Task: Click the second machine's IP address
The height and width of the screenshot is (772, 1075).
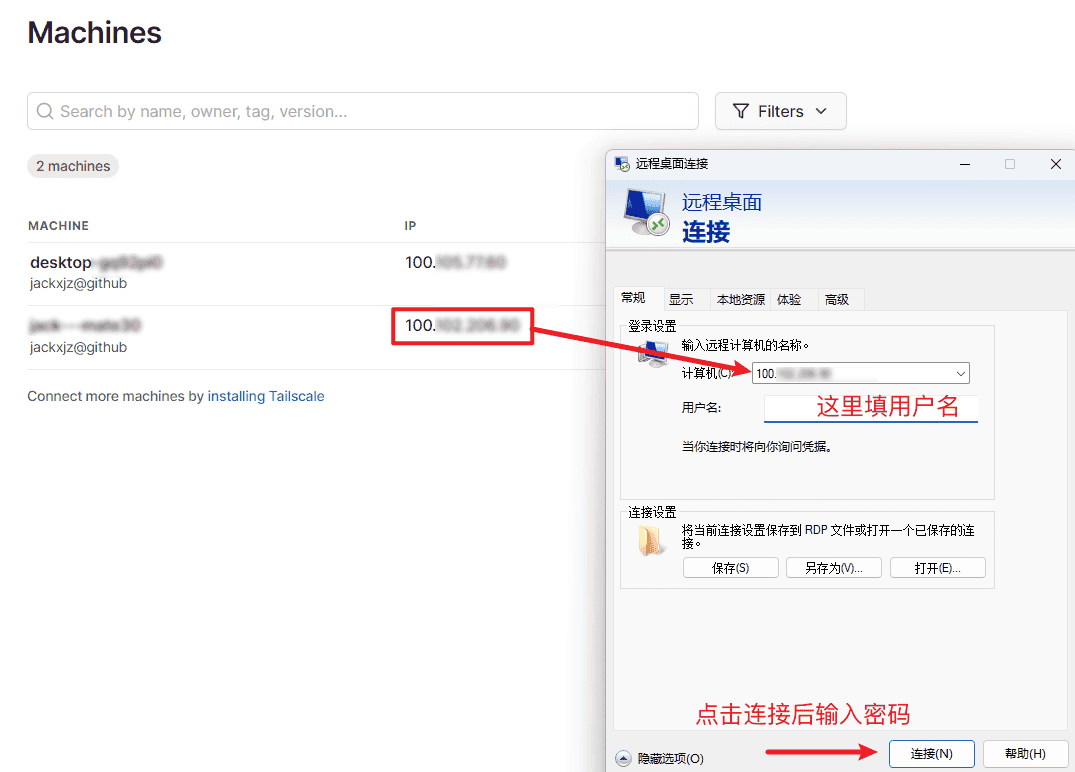Action: 462,326
